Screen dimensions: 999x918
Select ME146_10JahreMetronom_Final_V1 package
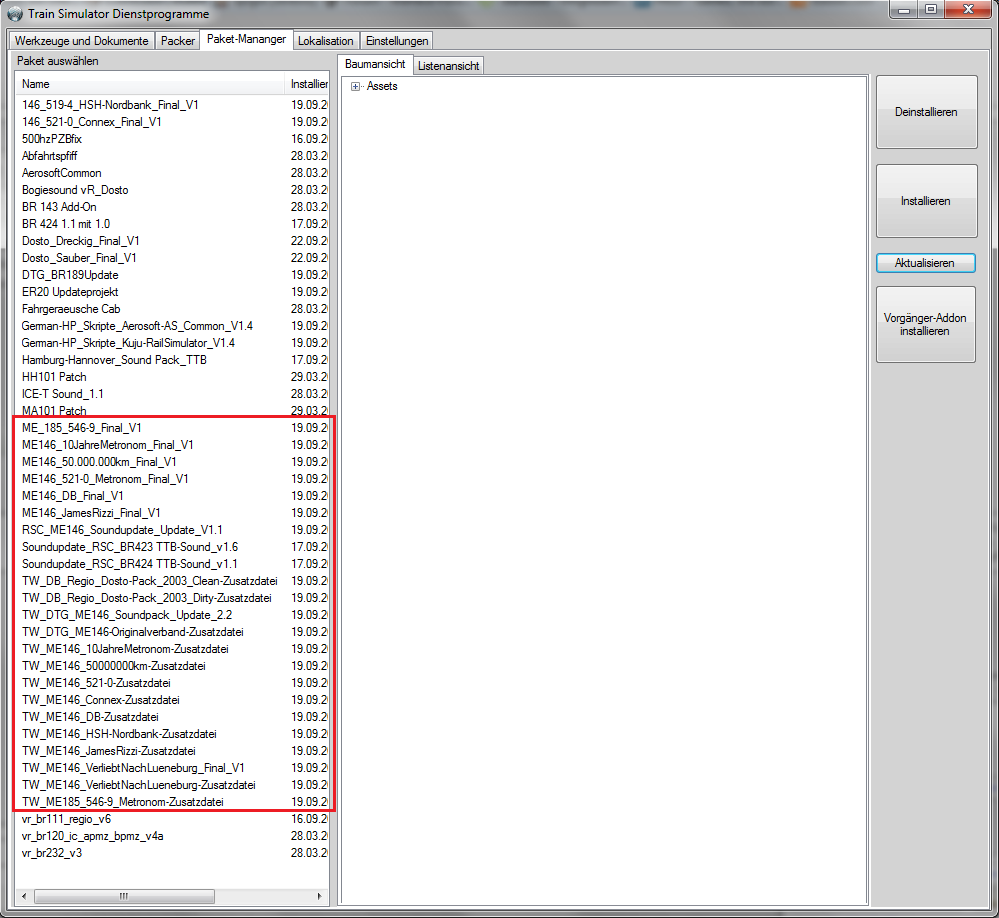108,445
